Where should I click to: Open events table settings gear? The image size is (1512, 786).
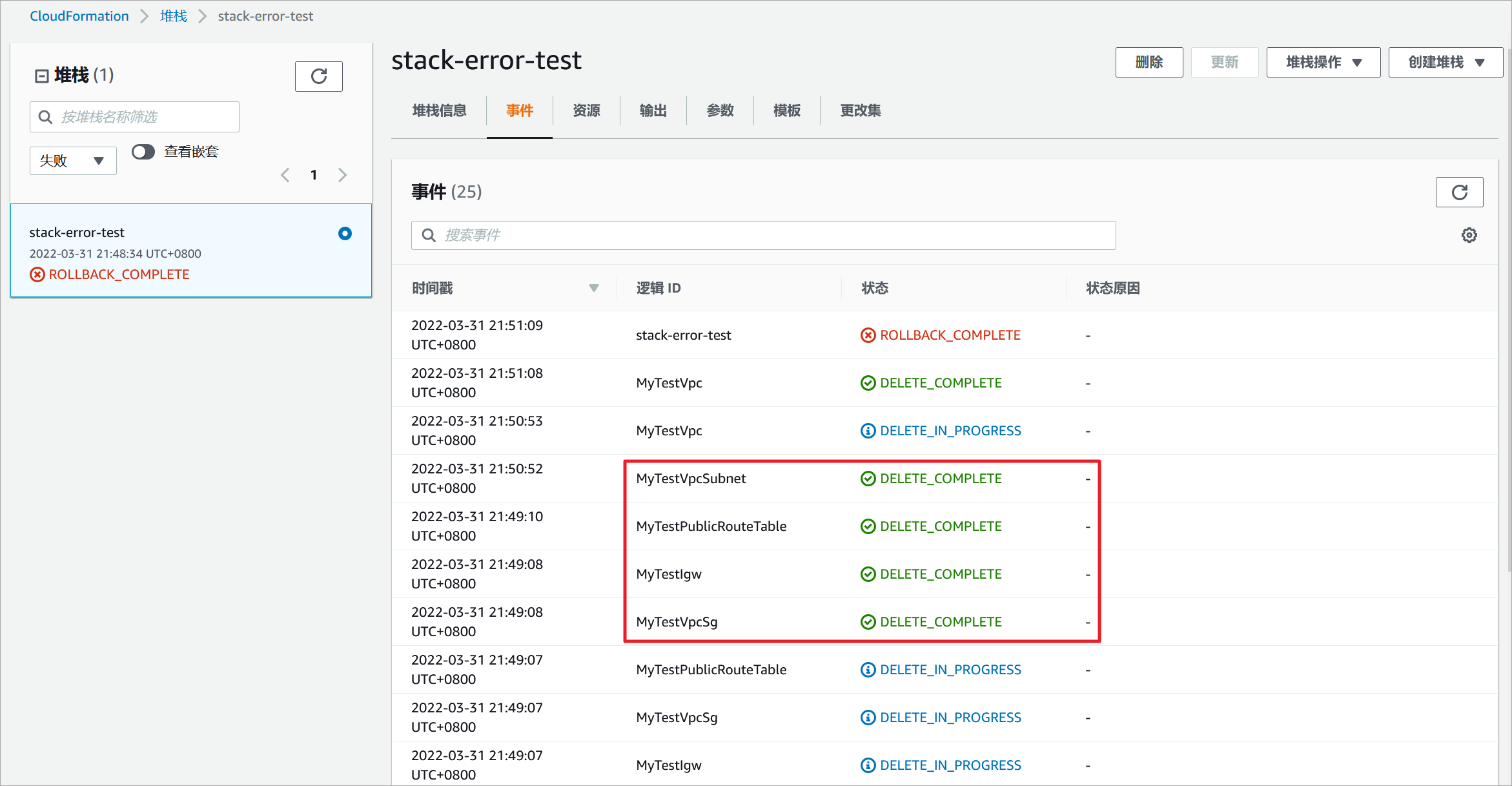[1469, 235]
